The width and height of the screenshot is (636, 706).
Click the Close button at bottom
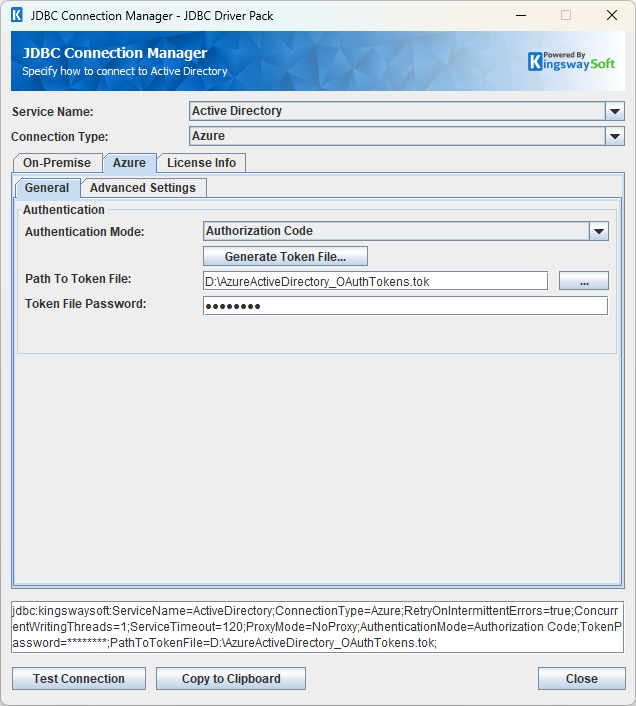click(x=581, y=679)
